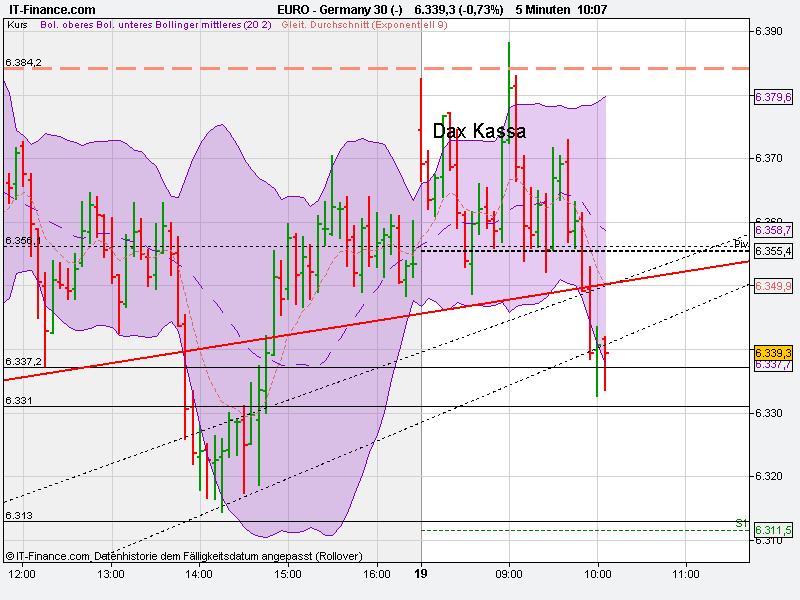Click the '19' date marker on the time axis
Screen dimensions: 800x600
pos(423,575)
